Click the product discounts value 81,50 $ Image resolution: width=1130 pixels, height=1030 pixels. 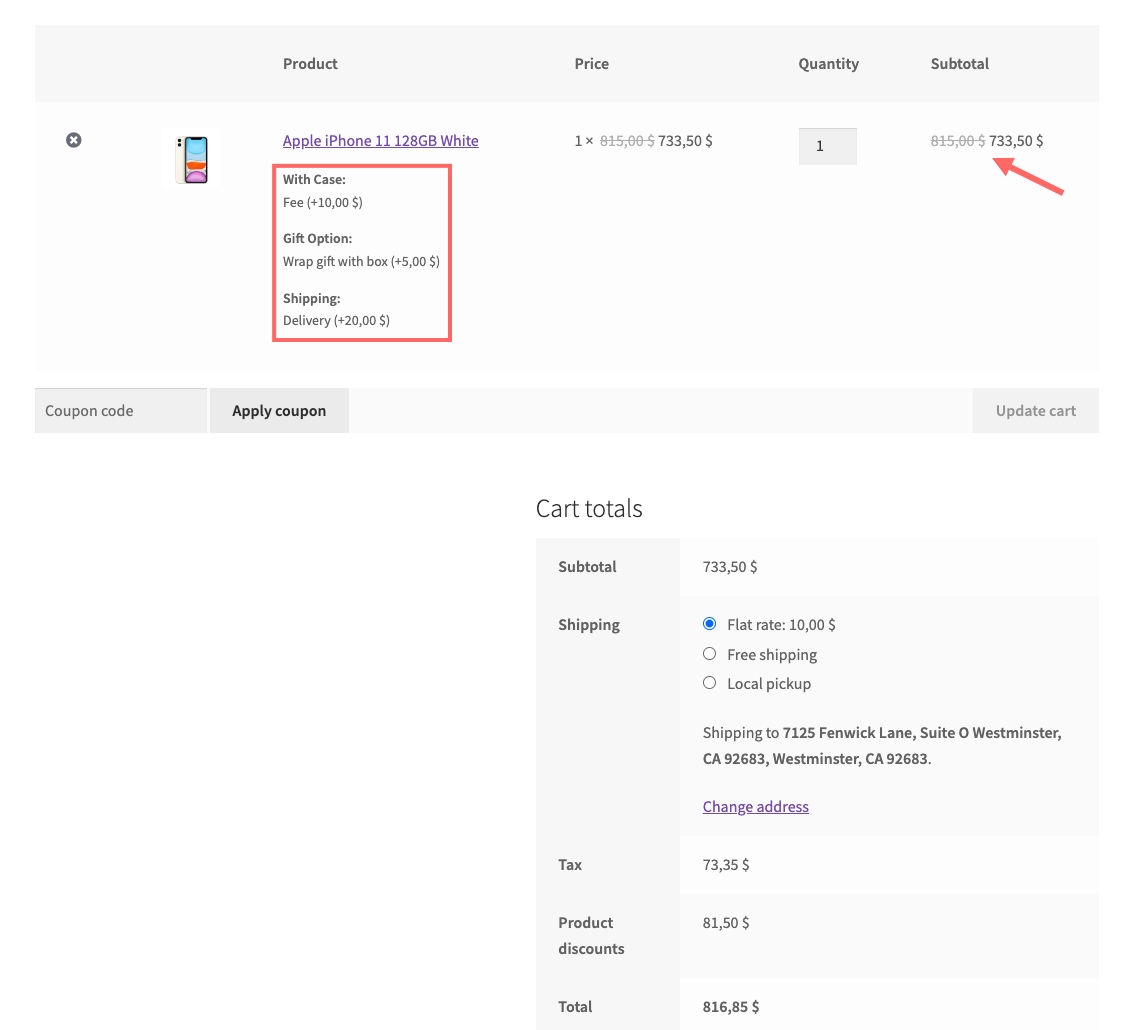(x=725, y=923)
